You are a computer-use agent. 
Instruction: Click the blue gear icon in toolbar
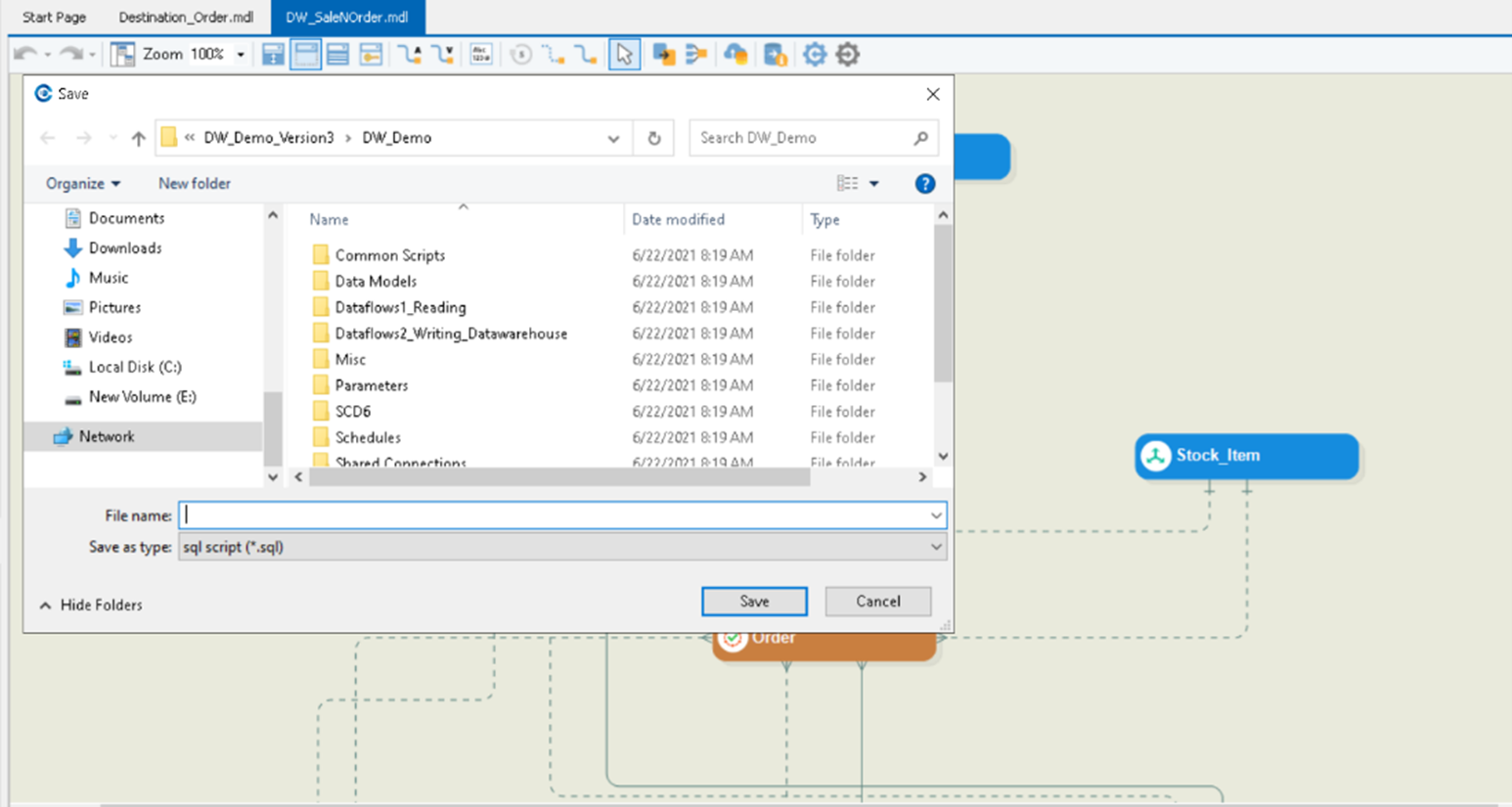[815, 55]
